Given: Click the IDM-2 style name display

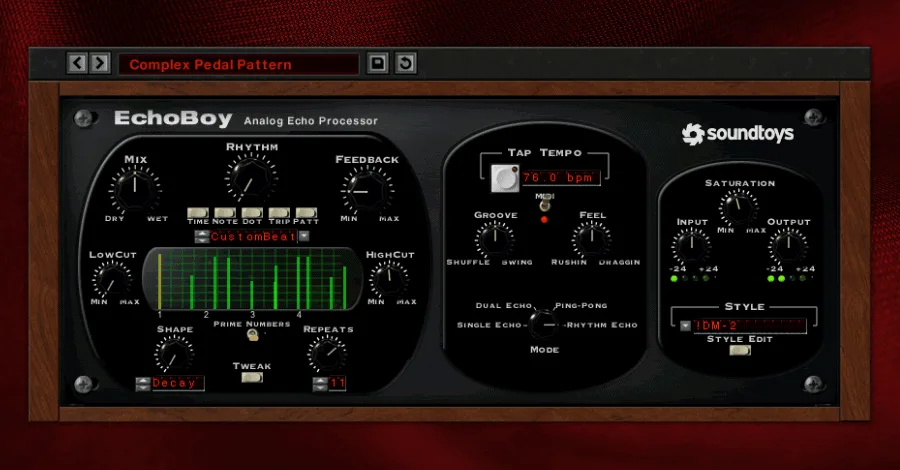Looking at the screenshot, I should (x=749, y=325).
